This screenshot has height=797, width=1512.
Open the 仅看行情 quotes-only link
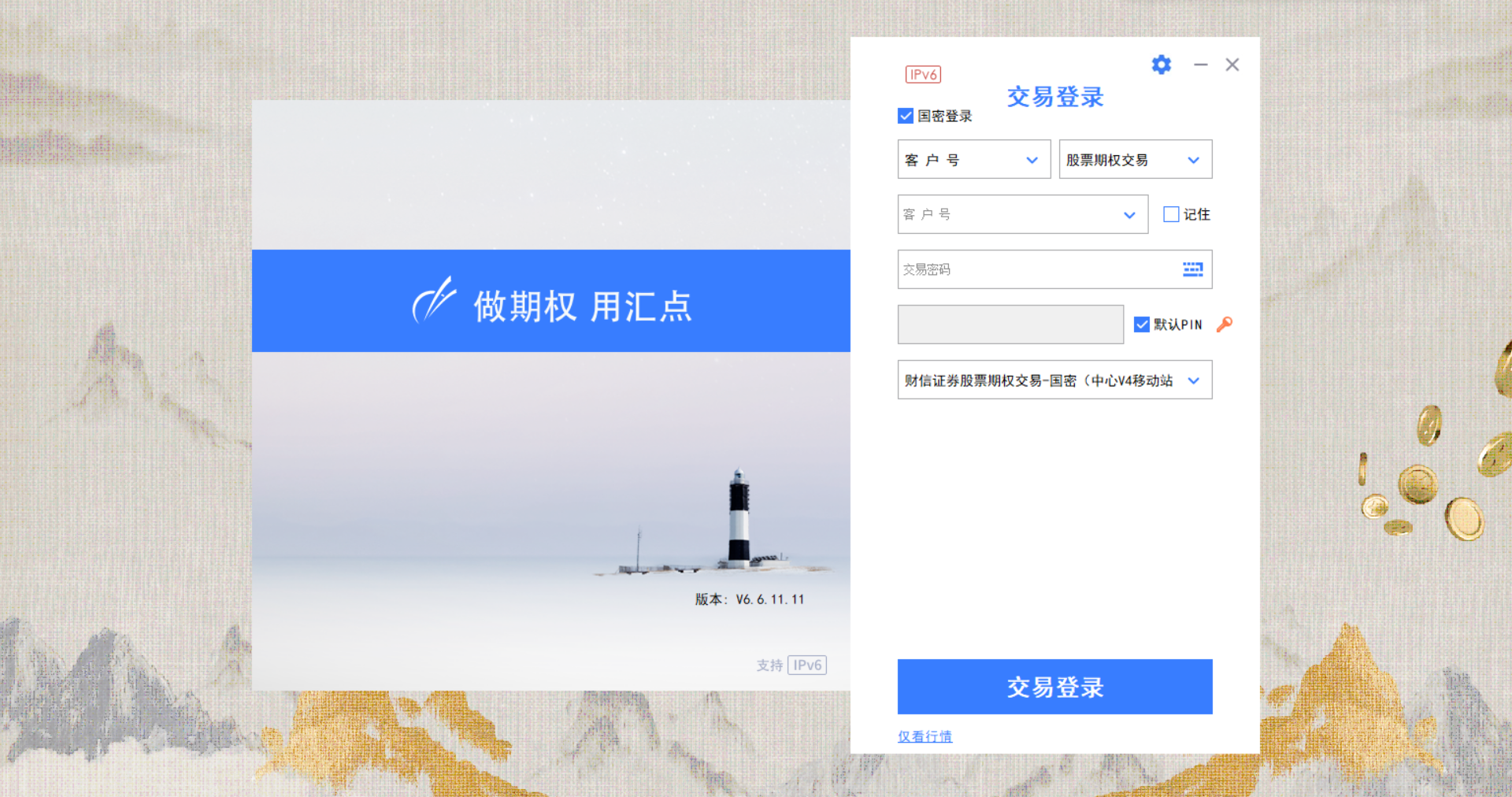click(925, 736)
